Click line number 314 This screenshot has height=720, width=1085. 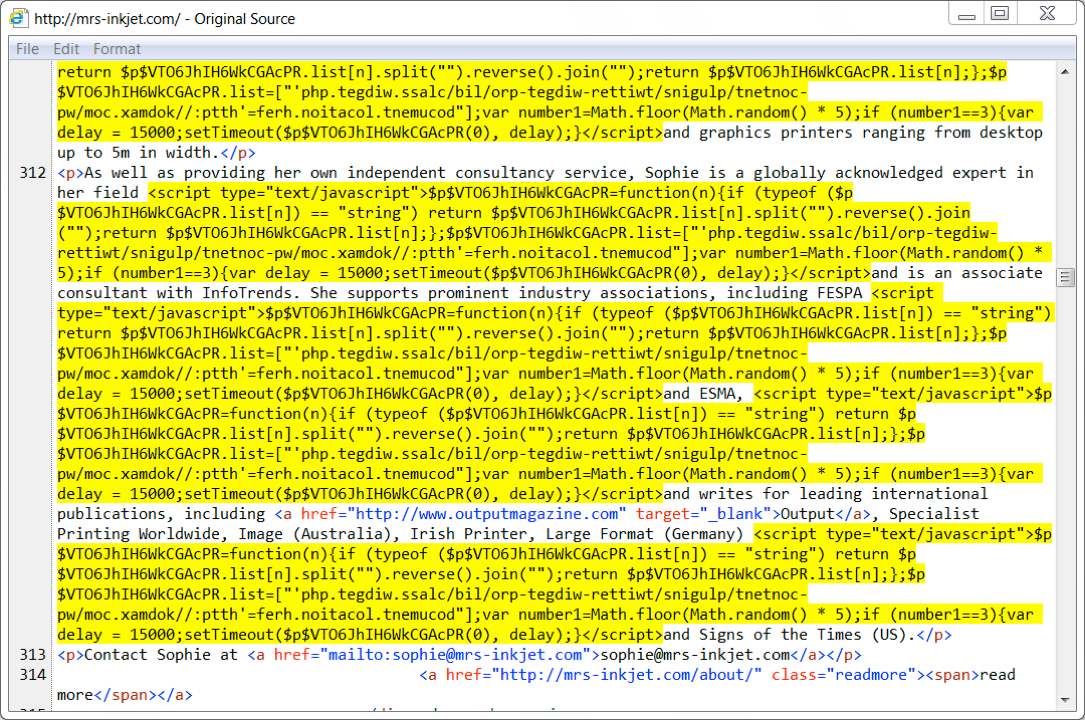tap(33, 675)
